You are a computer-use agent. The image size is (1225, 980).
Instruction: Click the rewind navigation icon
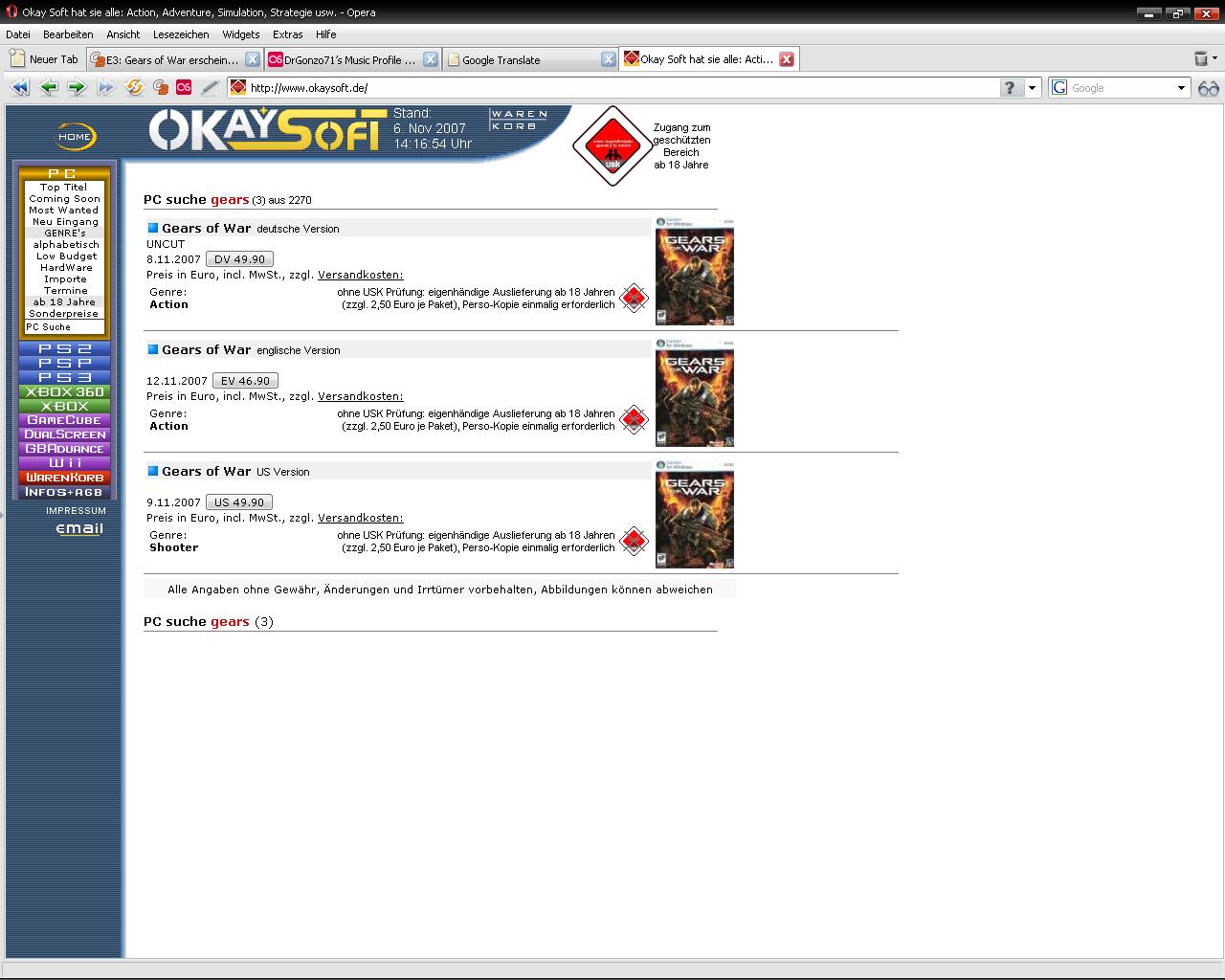click(20, 87)
